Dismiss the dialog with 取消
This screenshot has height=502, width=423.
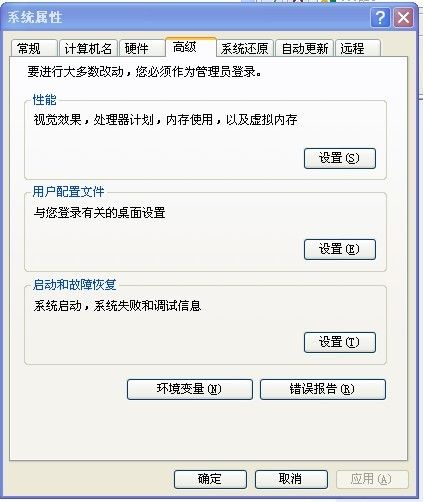(x=291, y=479)
